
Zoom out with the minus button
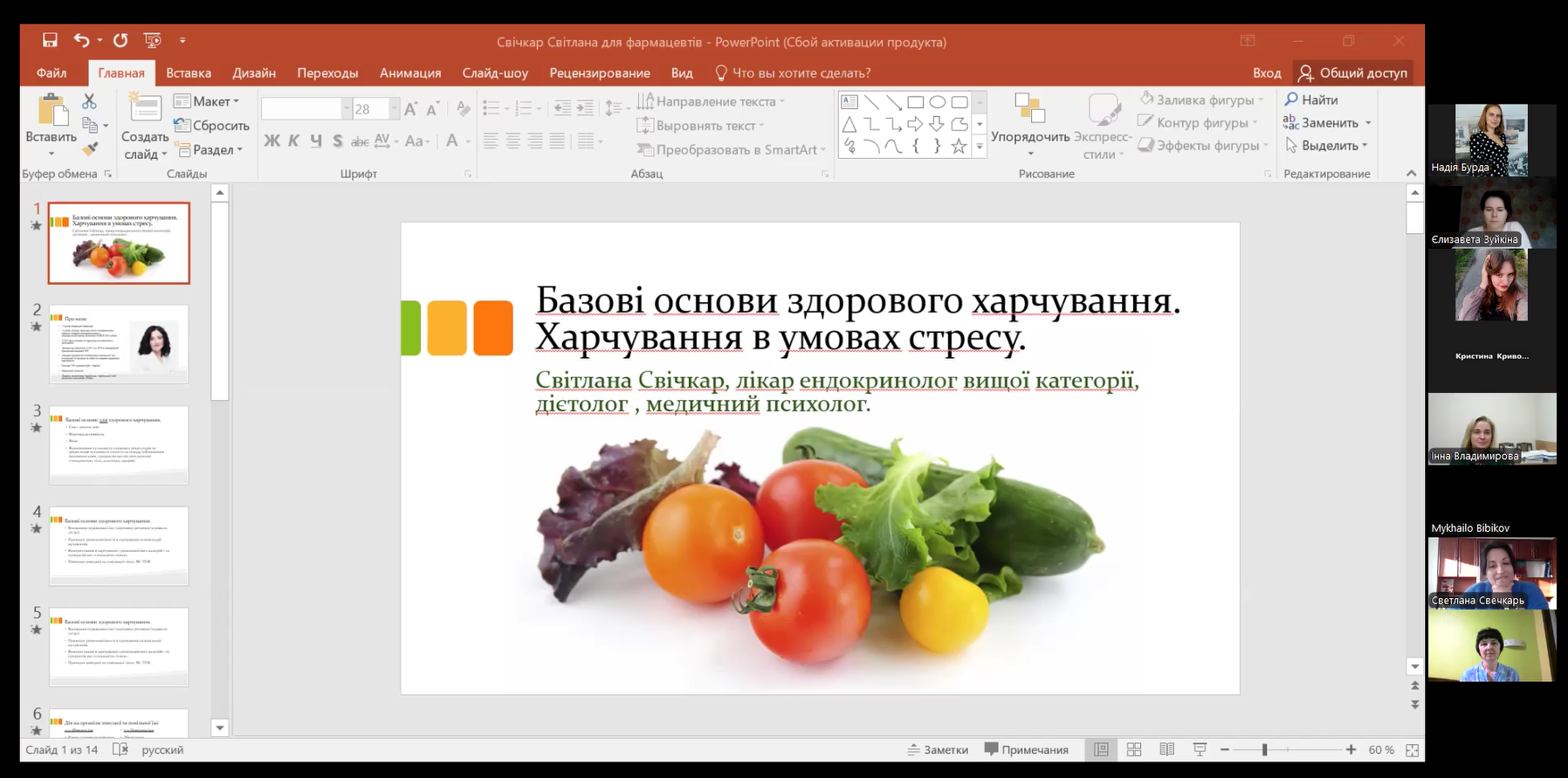(x=1225, y=750)
